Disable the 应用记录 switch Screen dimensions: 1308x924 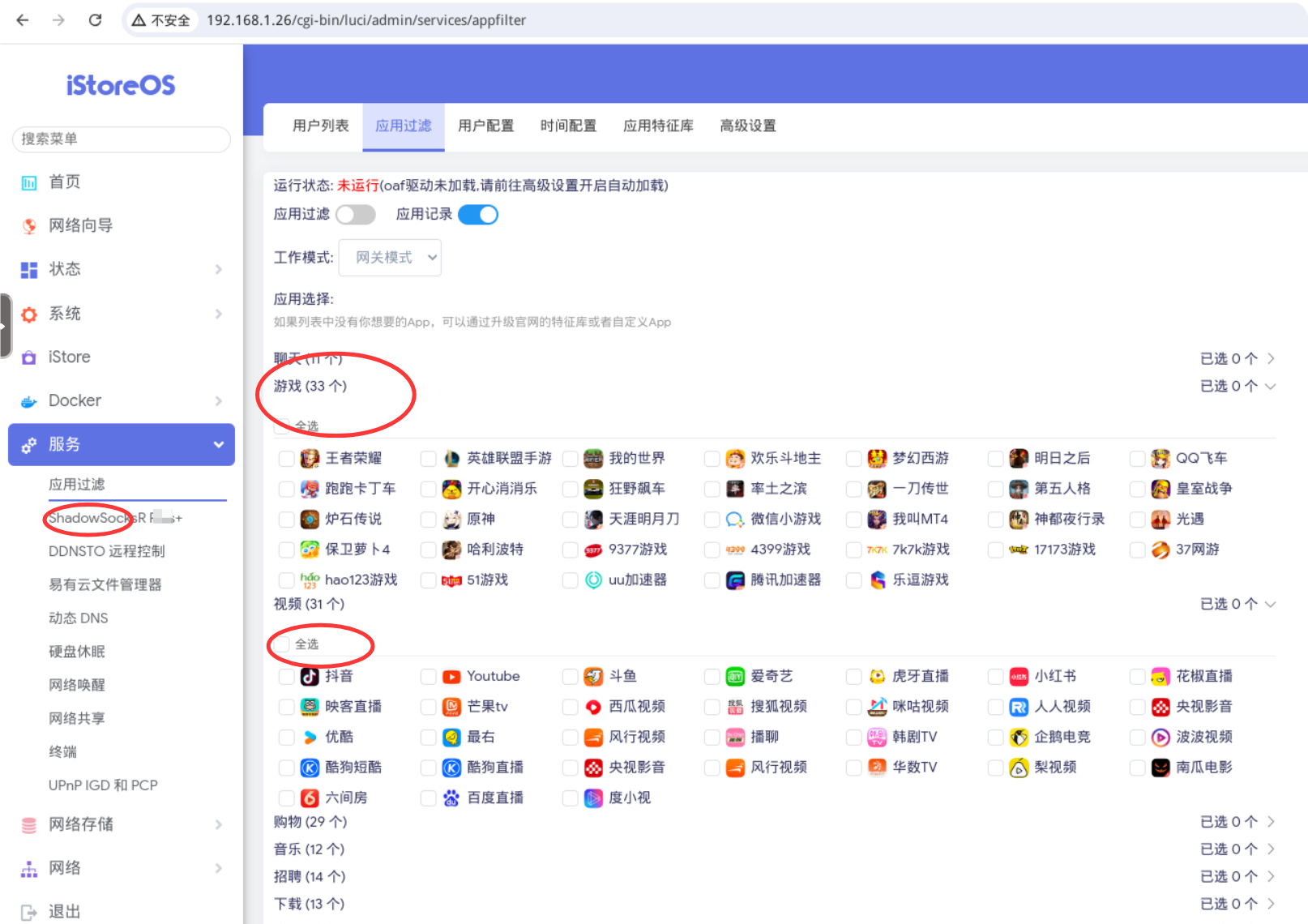pos(478,214)
